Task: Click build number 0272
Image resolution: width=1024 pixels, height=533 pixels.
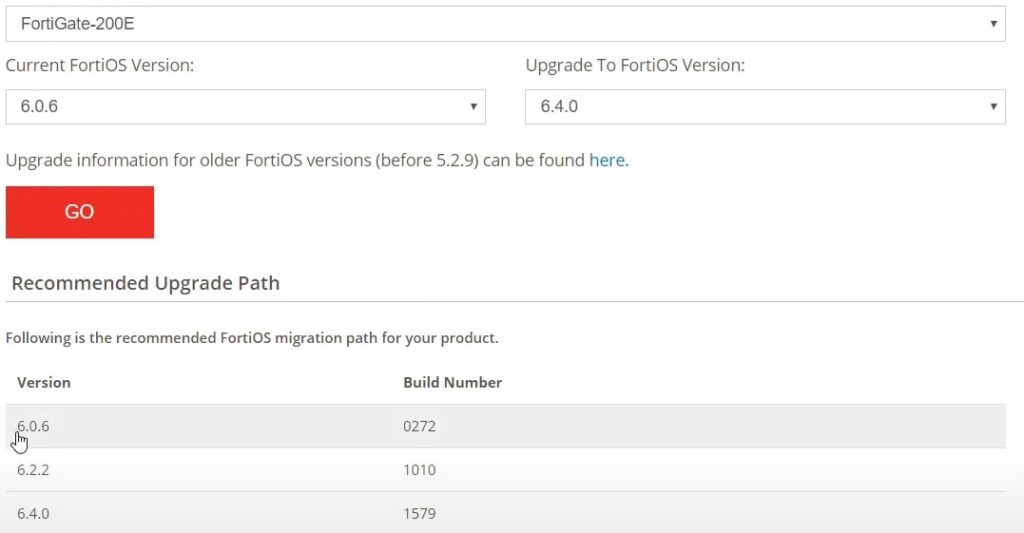Action: click(x=419, y=426)
